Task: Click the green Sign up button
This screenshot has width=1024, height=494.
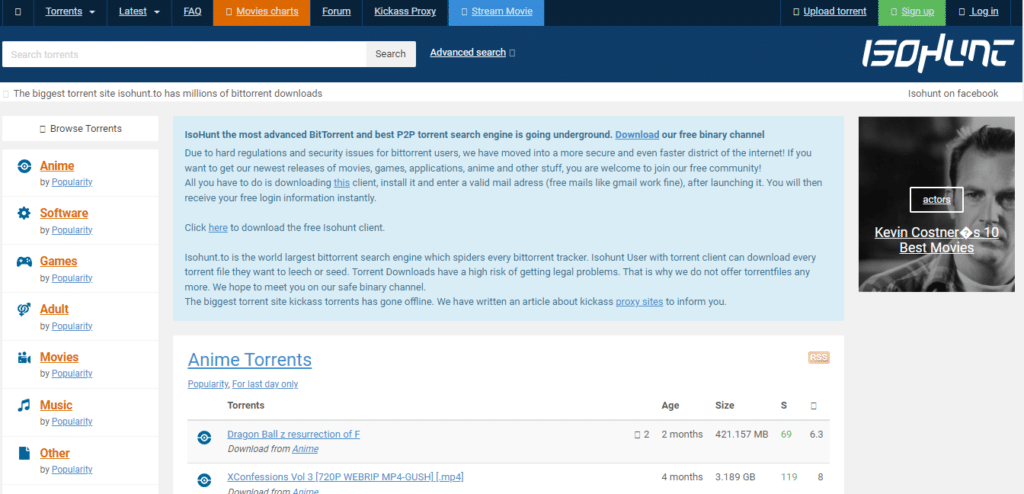Action: [x=912, y=12]
